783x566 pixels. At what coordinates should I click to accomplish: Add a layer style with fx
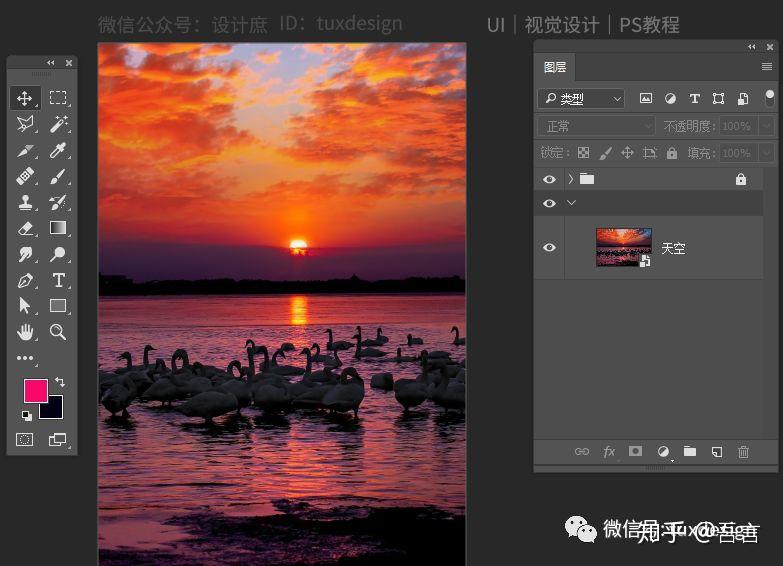coord(609,452)
